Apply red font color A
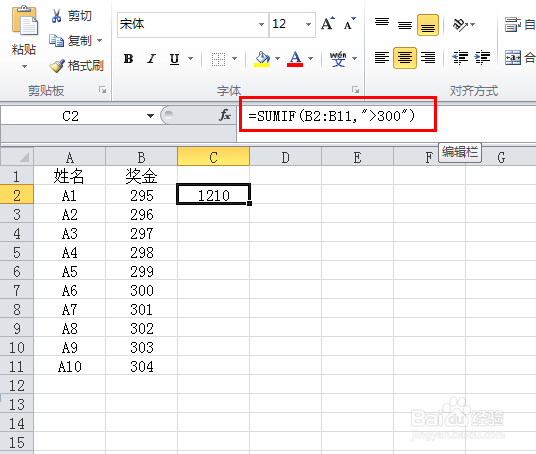 (x=295, y=59)
